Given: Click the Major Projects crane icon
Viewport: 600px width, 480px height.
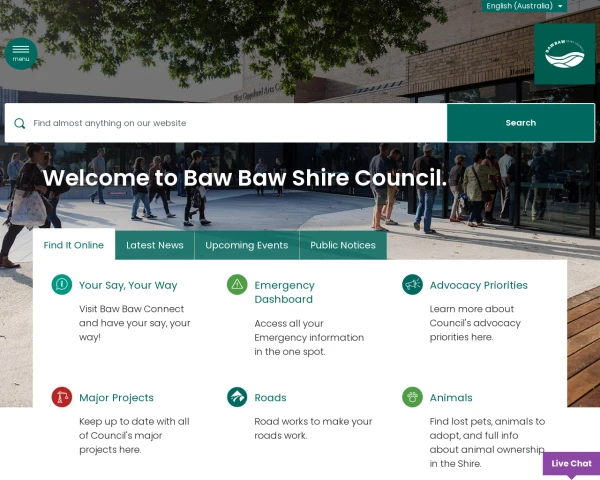Looking at the screenshot, I should pos(62,397).
